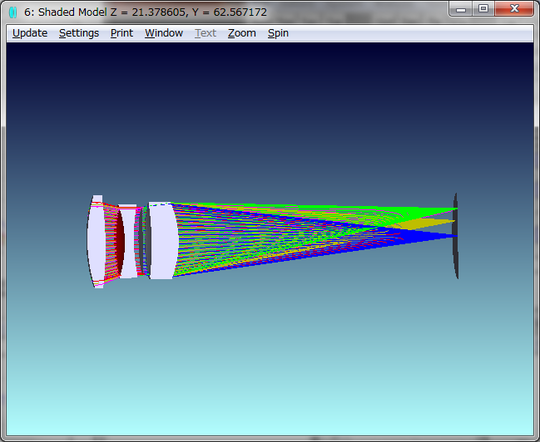Minimize the Shaded Model window

pyautogui.click(x=461, y=9)
